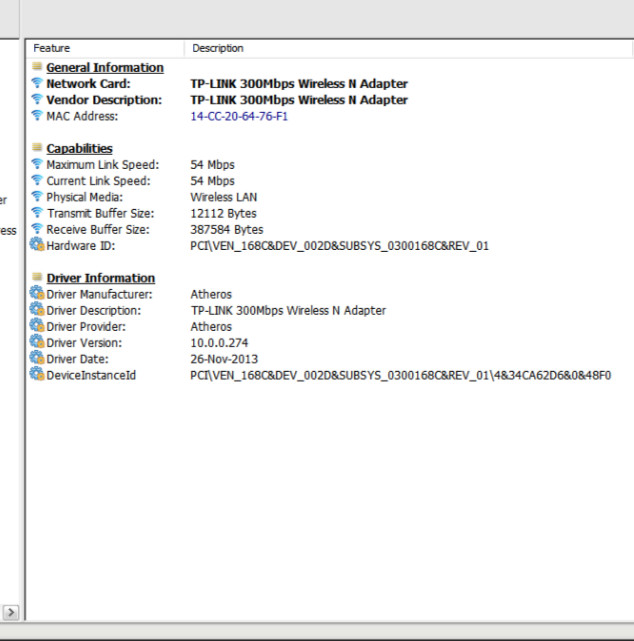Click the gear icon beside DeviceInstanceId
The image size is (634, 641).
point(37,375)
